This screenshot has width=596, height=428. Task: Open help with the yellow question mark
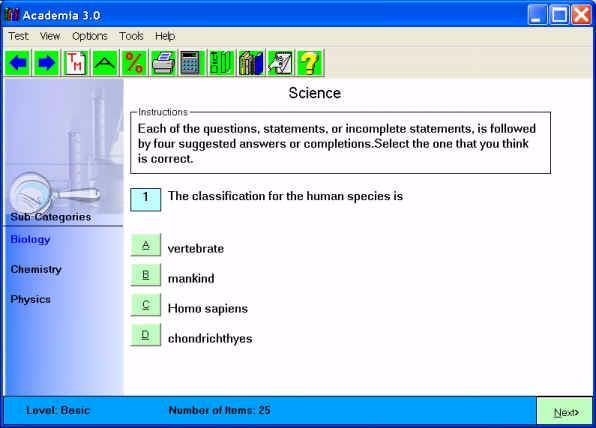tap(309, 63)
